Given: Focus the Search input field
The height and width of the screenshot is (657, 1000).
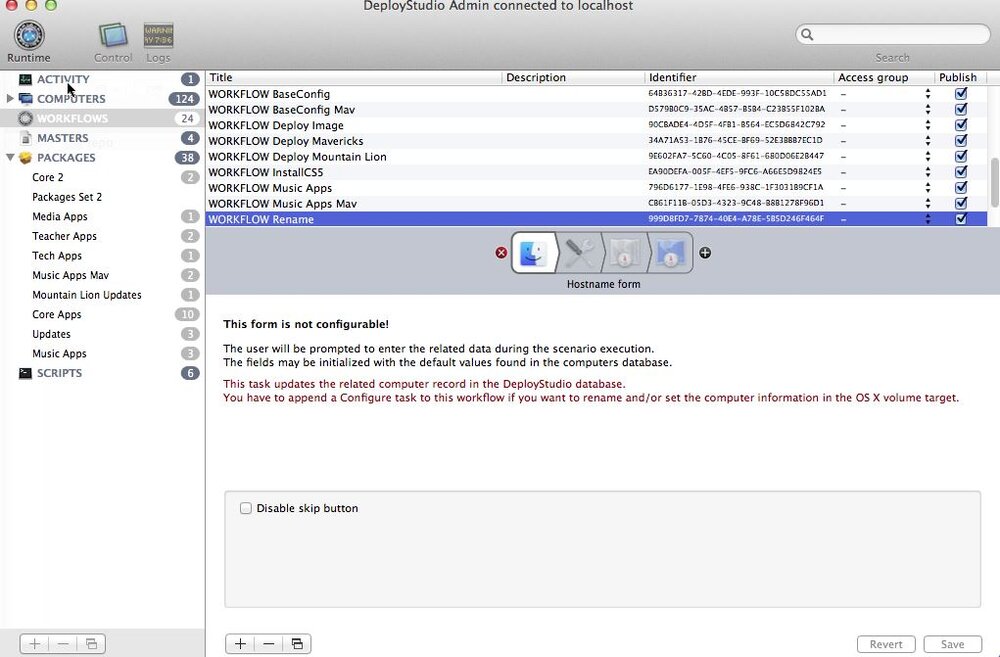Looking at the screenshot, I should [x=892, y=34].
